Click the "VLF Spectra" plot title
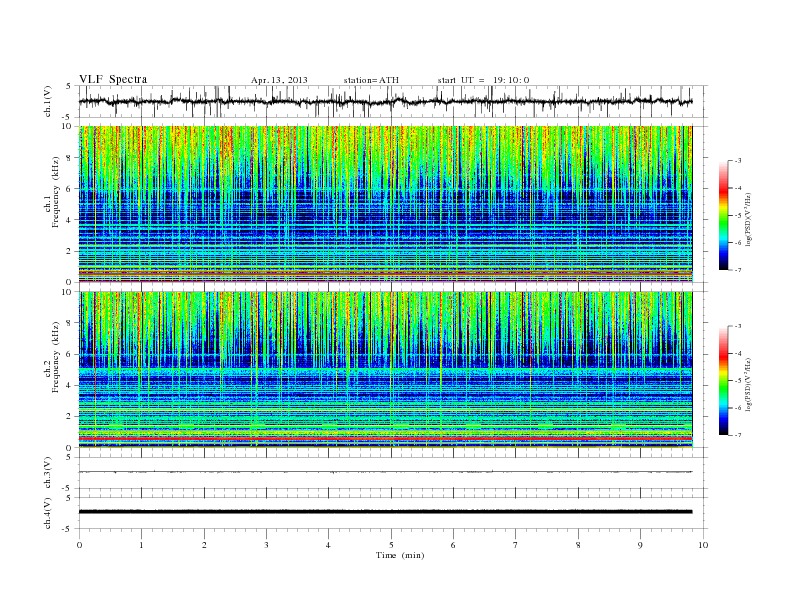Image resolution: width=792 pixels, height=612 pixels. 113,79
